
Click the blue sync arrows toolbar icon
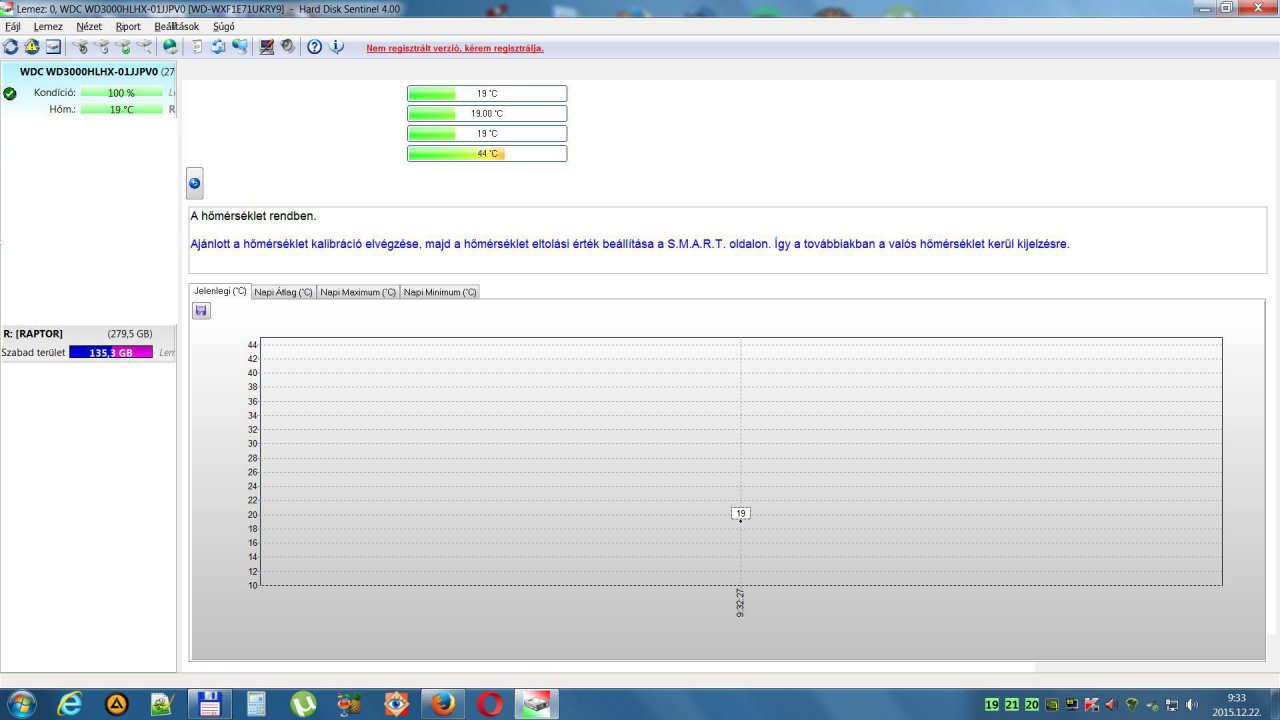click(218, 47)
